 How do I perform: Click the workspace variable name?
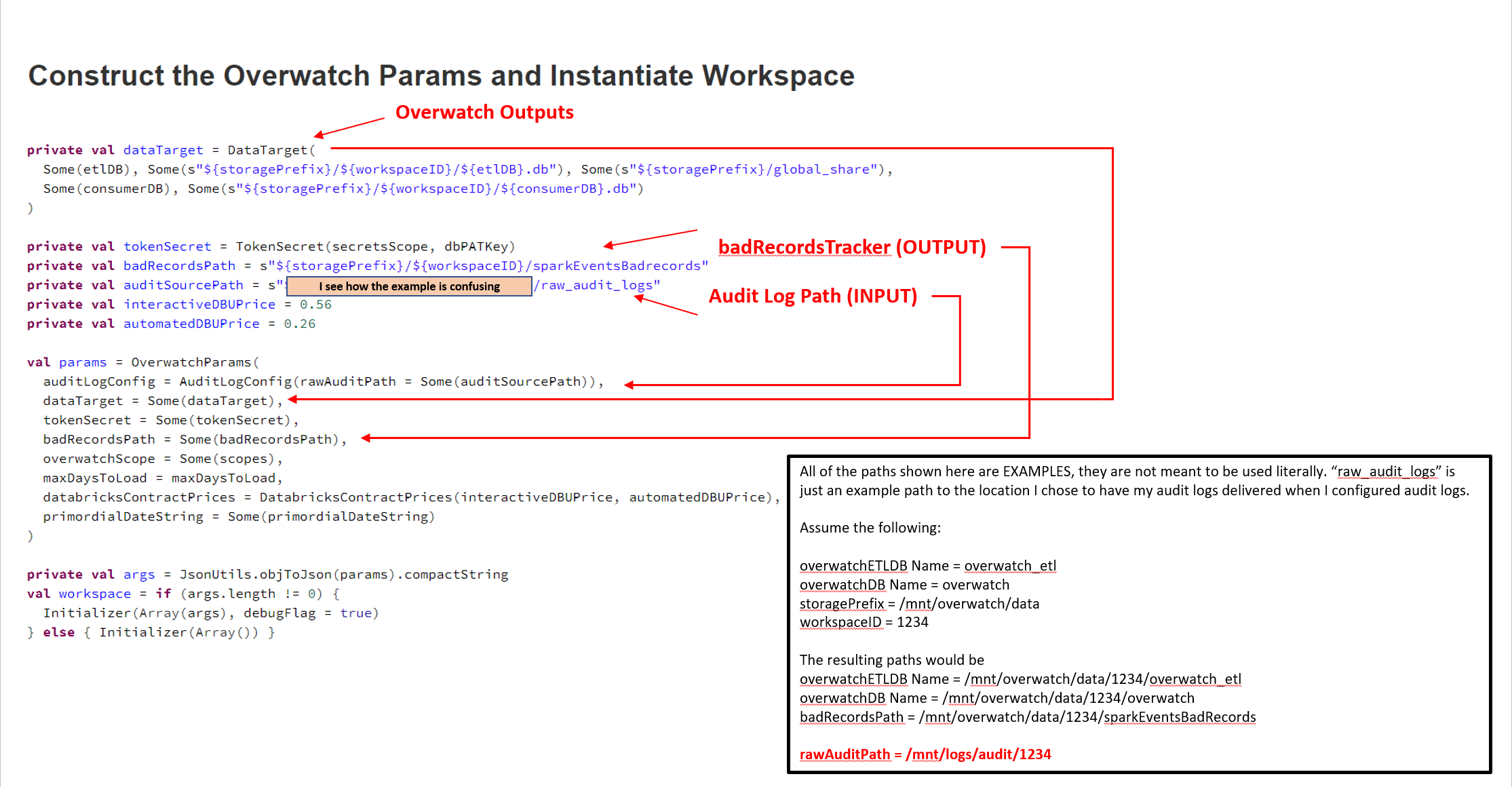coord(94,593)
